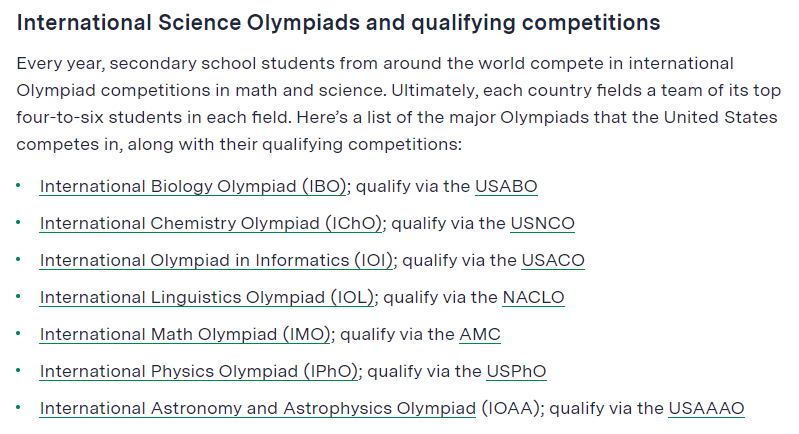Open the International Chemistry Olympiad (IChO) link

[213, 223]
